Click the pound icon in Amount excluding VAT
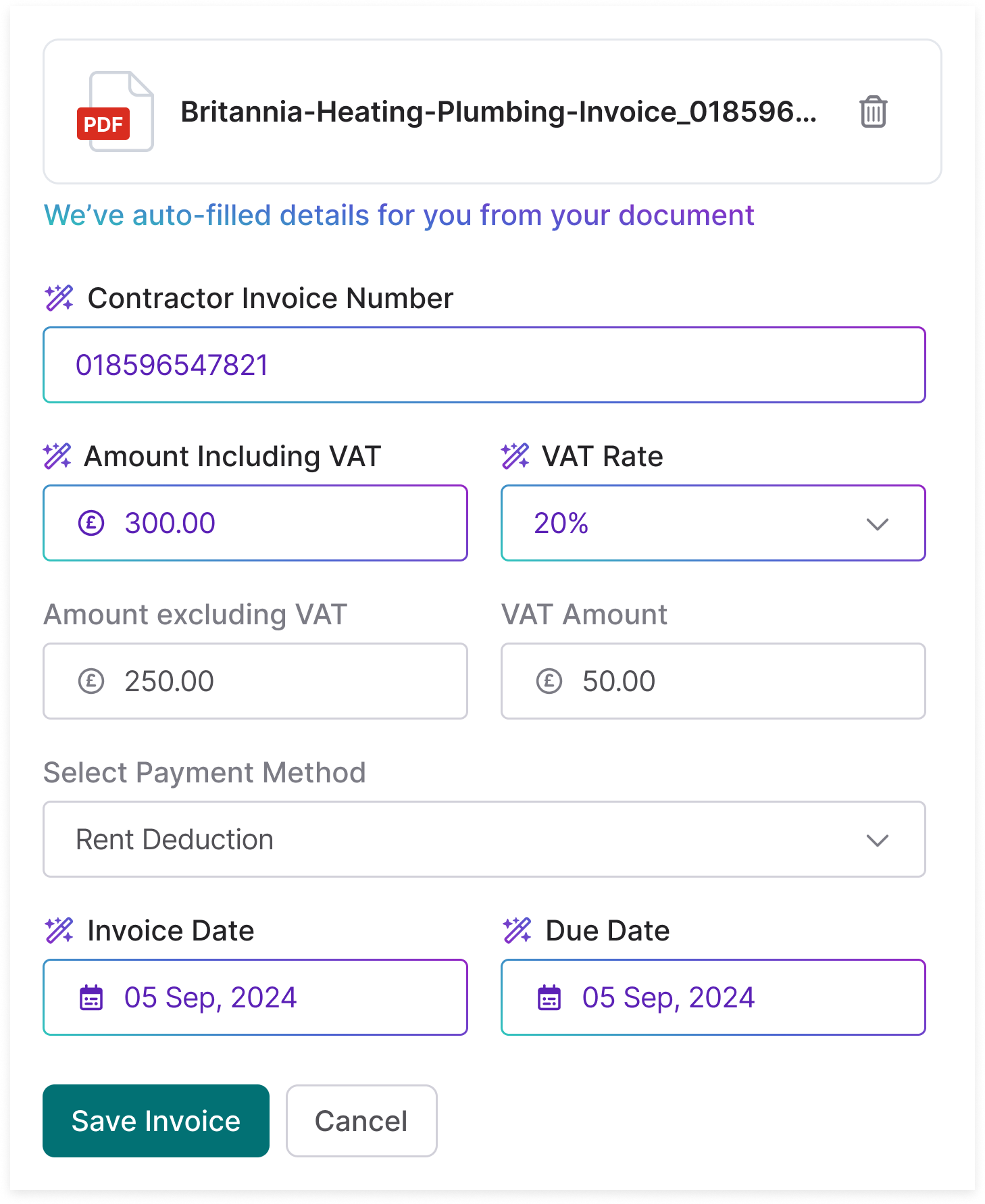985x1204 pixels. tap(93, 681)
